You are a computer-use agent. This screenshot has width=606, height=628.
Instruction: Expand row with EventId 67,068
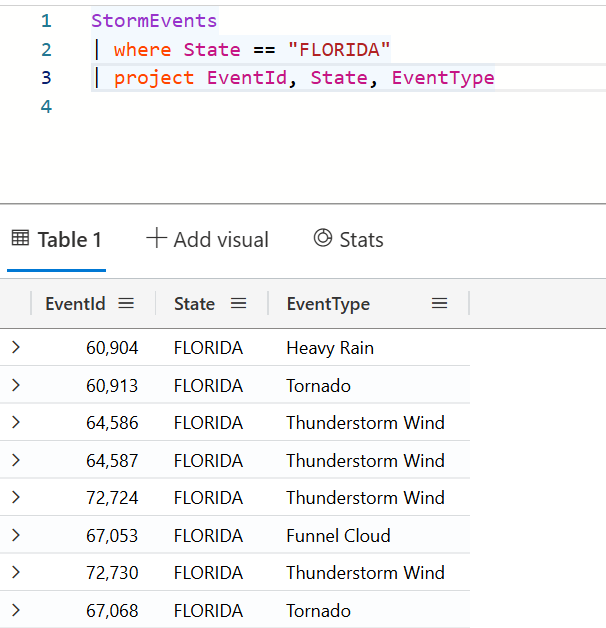click(x=16, y=610)
